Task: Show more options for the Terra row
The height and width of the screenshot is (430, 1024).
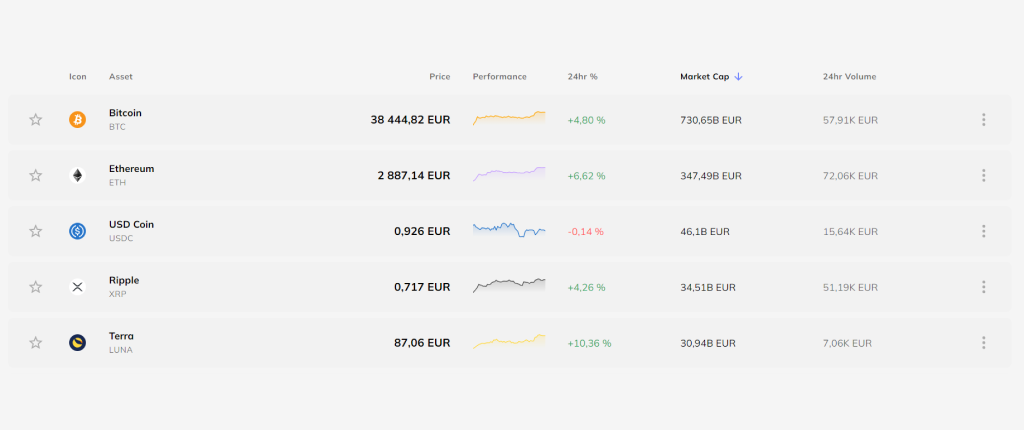Action: [984, 342]
